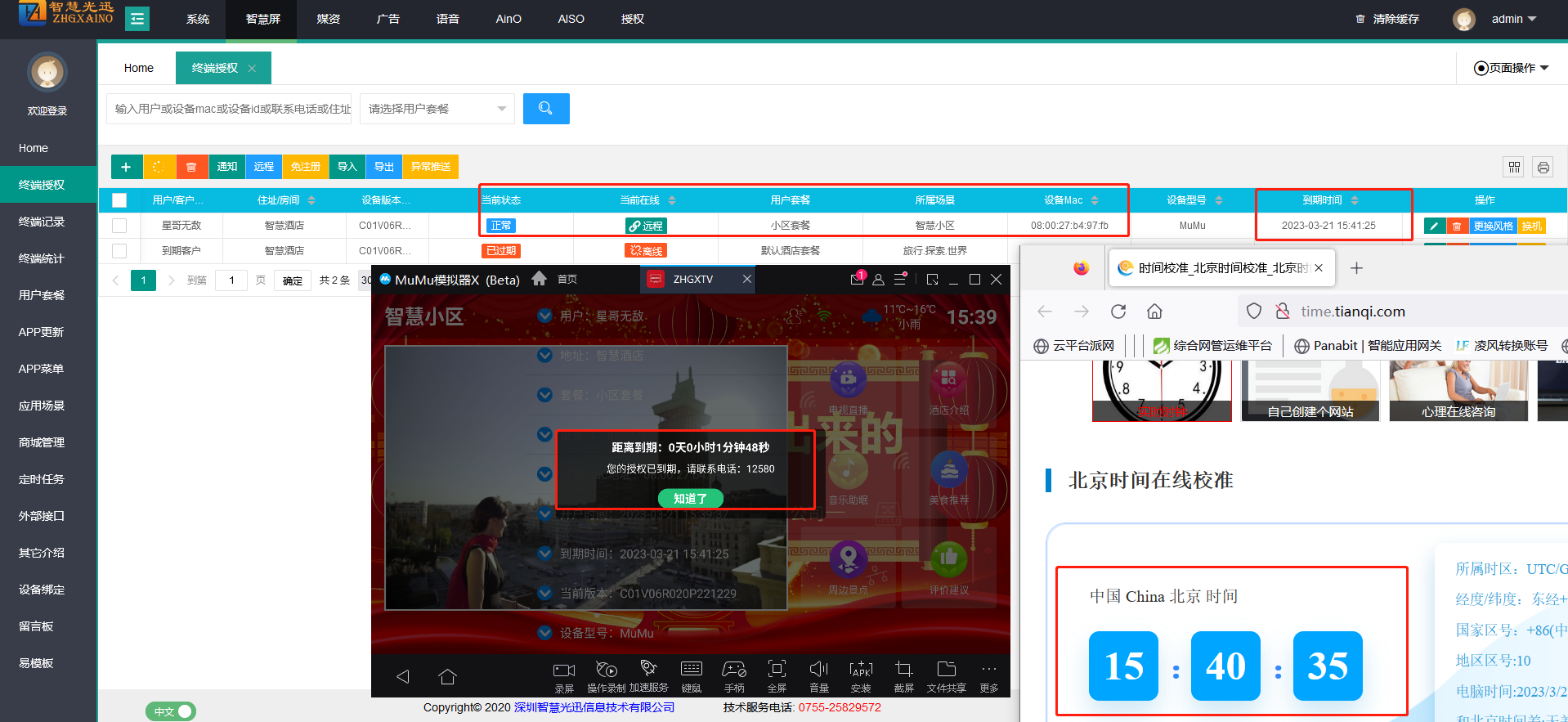Viewport: 1568px width, 722px height.
Task: Click the print icon above the table
Action: pos(1543,168)
